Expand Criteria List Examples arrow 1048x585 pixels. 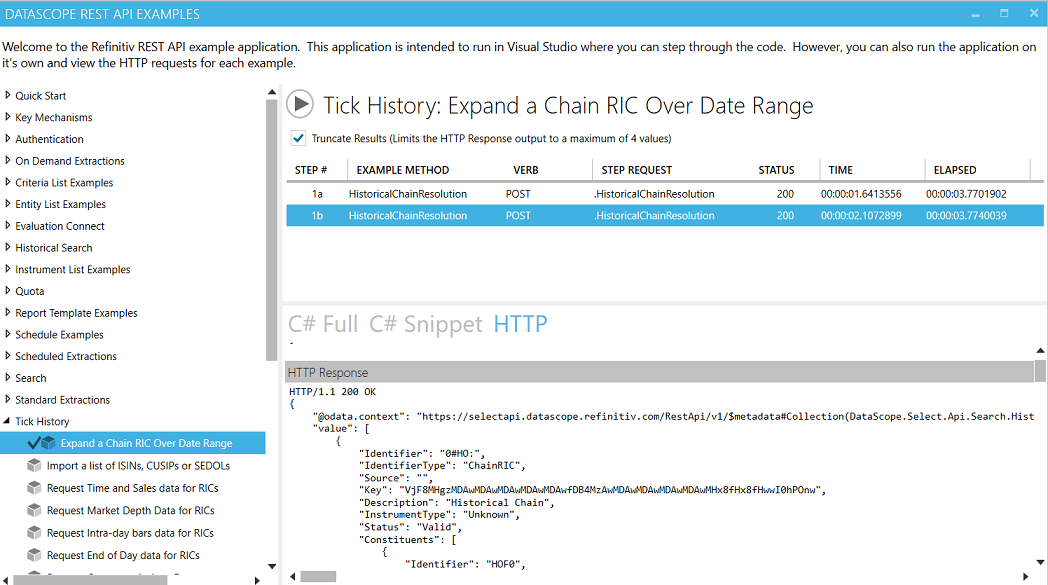[x=7, y=182]
